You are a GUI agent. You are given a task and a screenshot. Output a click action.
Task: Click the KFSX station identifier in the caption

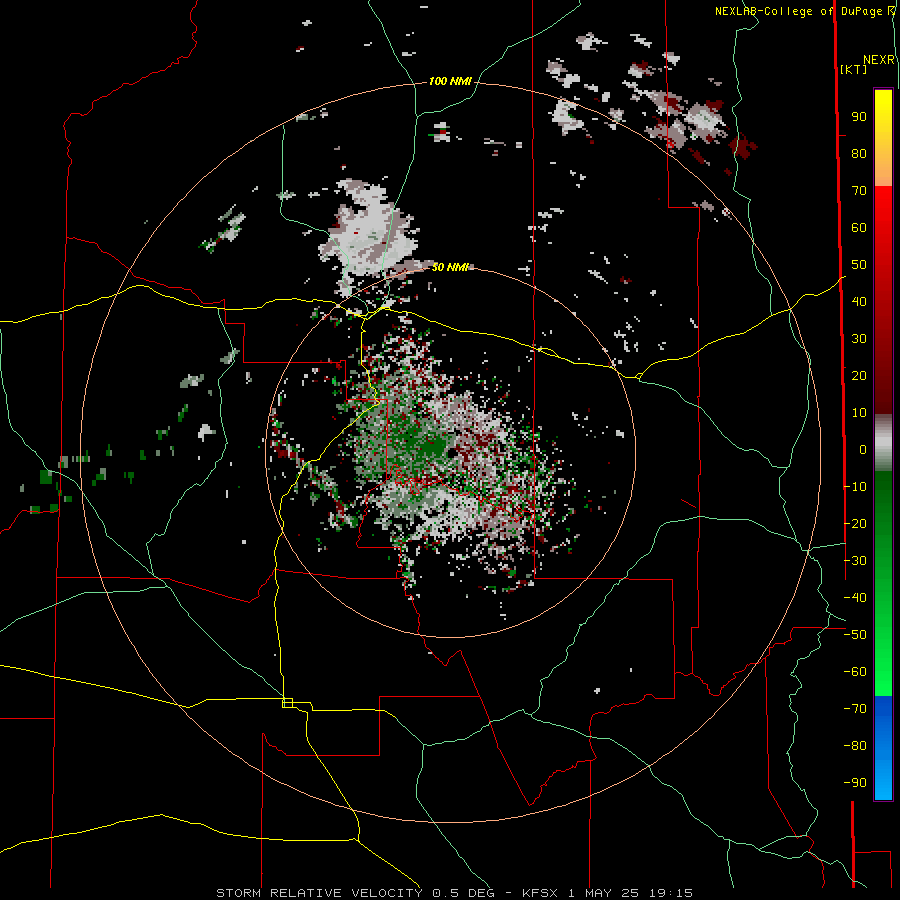tap(540, 893)
